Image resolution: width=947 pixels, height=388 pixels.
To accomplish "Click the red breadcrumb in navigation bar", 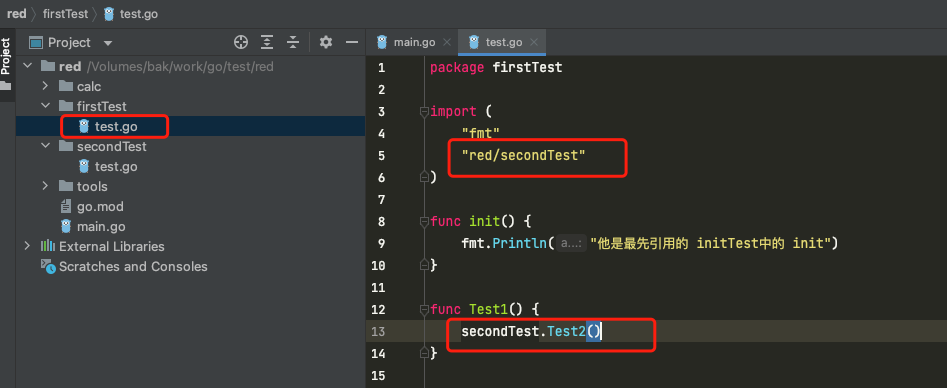I will tap(16, 13).
